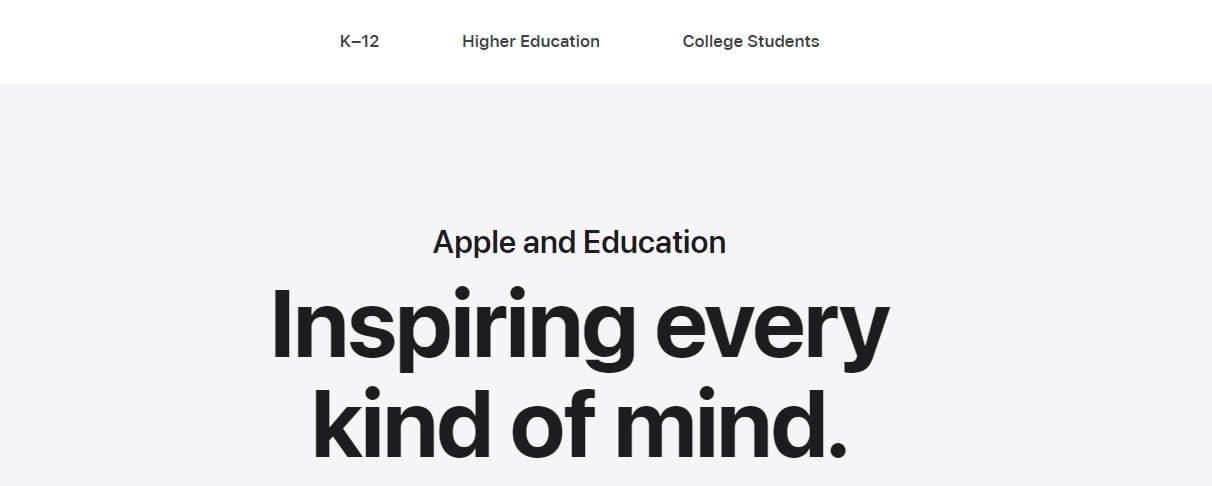Open the K–12 navigation link

[x=359, y=41]
